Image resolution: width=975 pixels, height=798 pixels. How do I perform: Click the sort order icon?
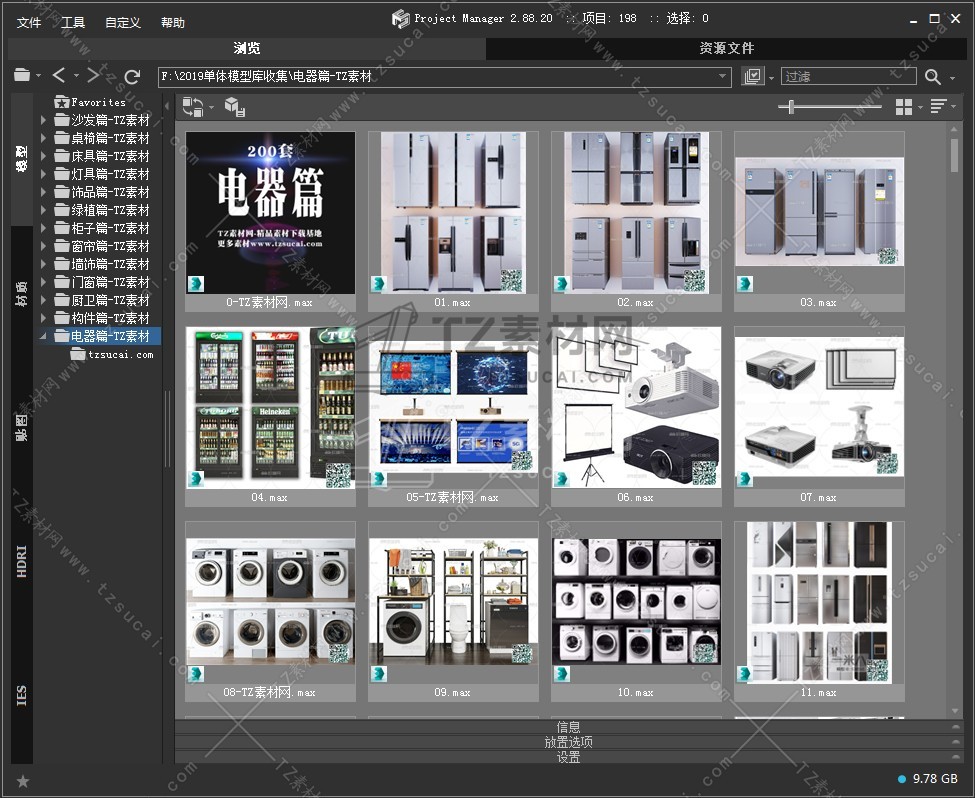point(938,107)
